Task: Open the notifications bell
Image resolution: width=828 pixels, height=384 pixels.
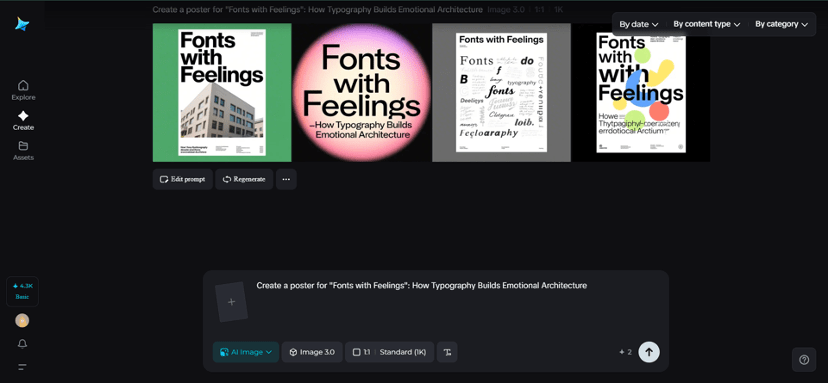Action: tap(22, 344)
